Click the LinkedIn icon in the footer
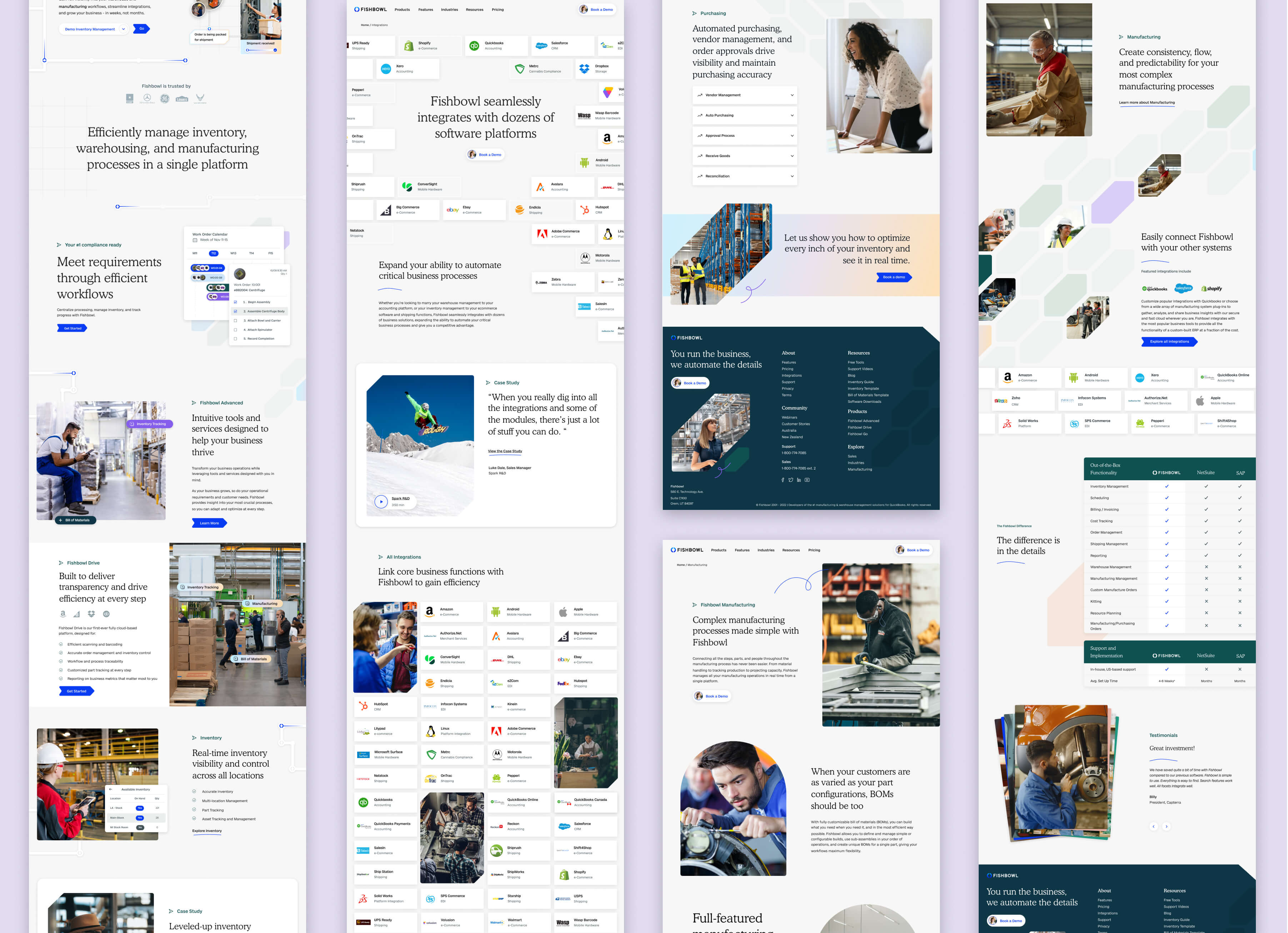The width and height of the screenshot is (1288, 933). click(x=798, y=480)
